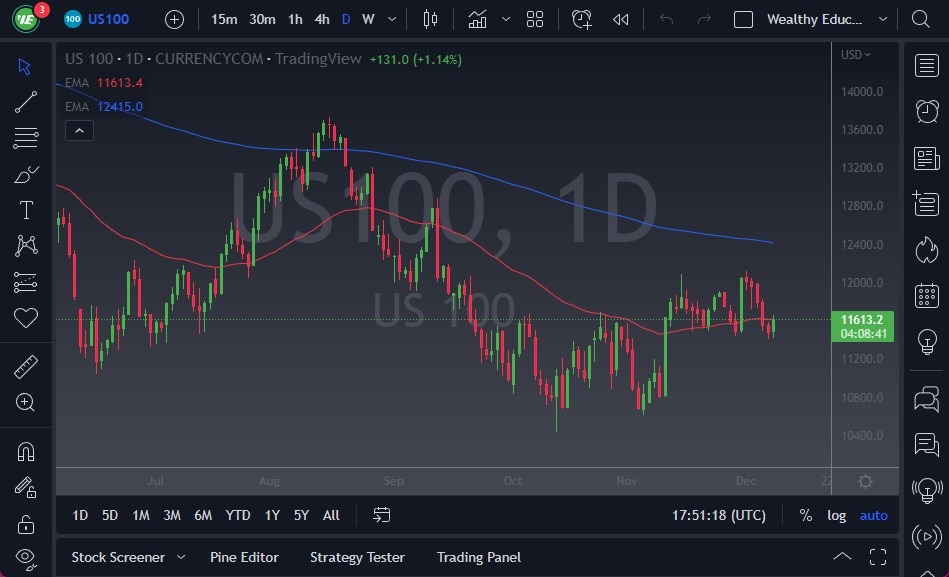Screen dimensions: 949x577
Task: Click the replay rewind icon
Action: [621, 19]
